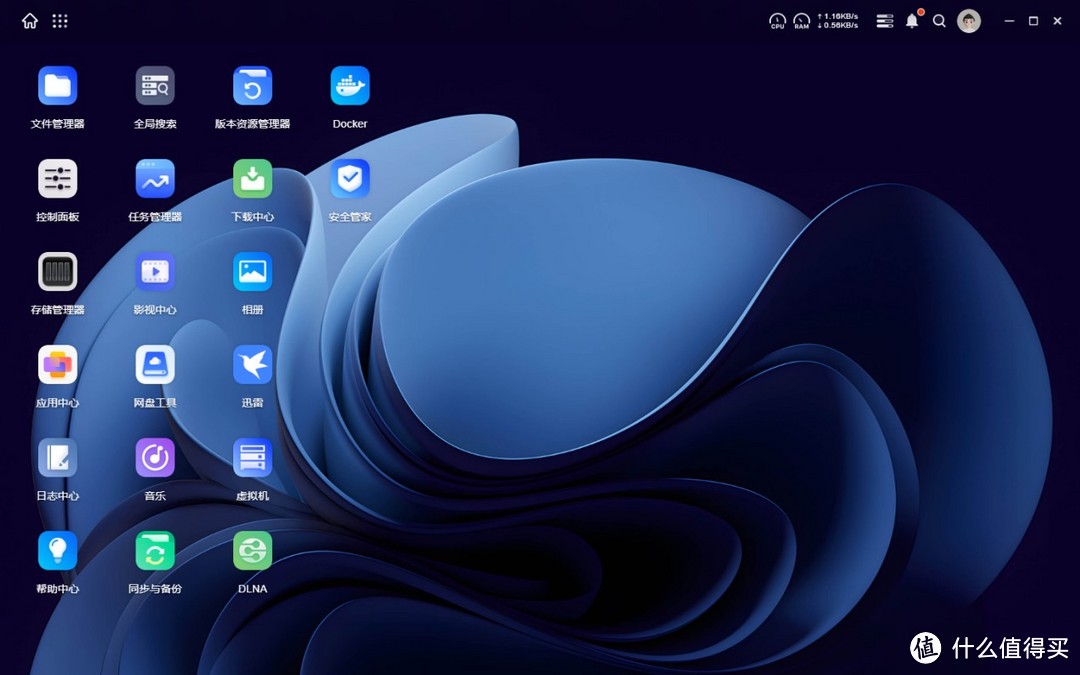Open 控制面板 control panel
Viewport: 1080px width, 675px height.
point(58,179)
